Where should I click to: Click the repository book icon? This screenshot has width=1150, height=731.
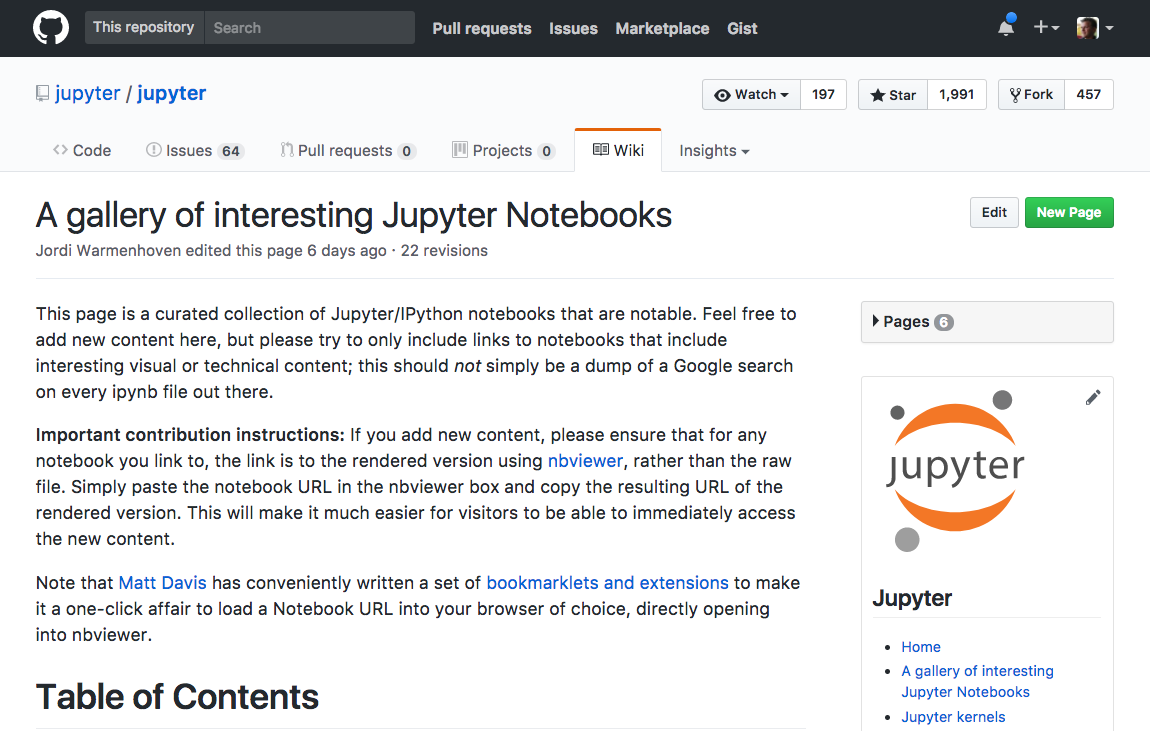tap(43, 94)
